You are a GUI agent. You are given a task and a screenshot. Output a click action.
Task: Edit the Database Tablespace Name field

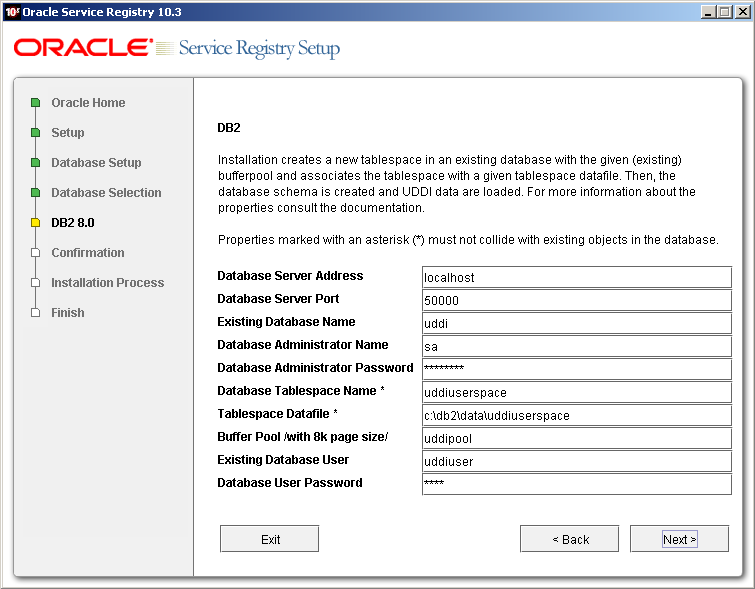point(577,393)
